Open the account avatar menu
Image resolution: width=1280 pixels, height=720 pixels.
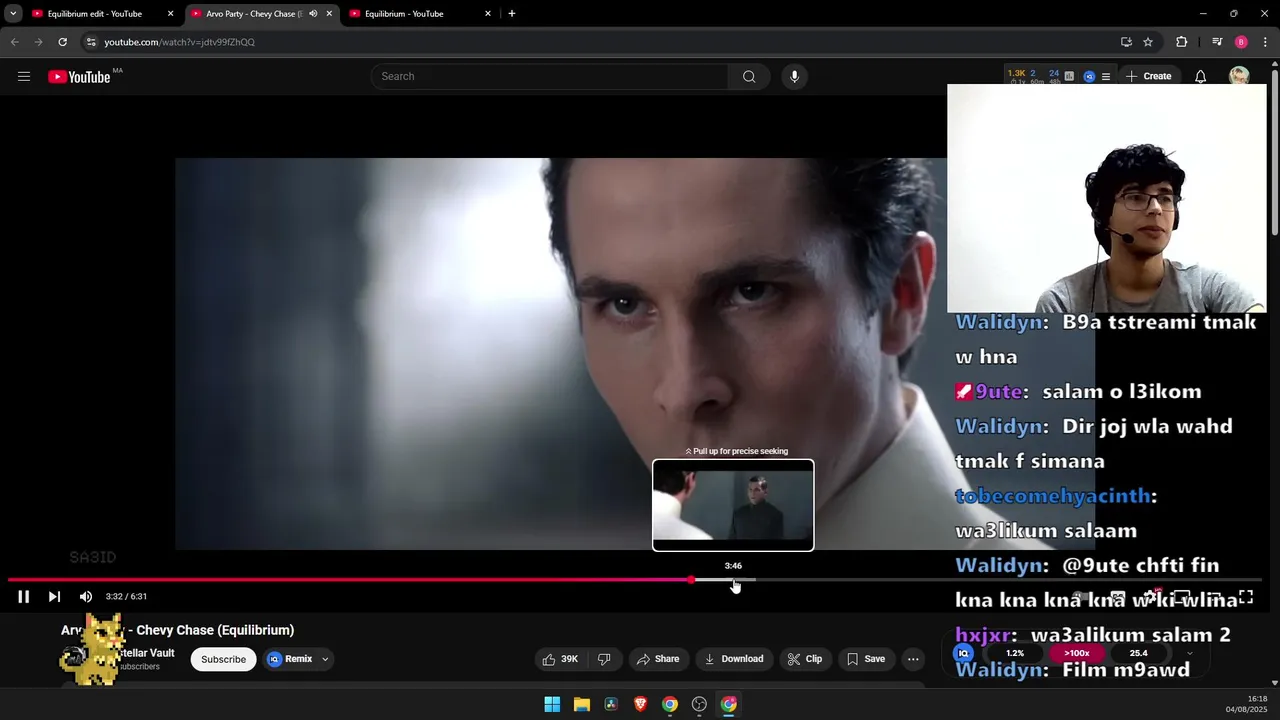pyautogui.click(x=1239, y=76)
